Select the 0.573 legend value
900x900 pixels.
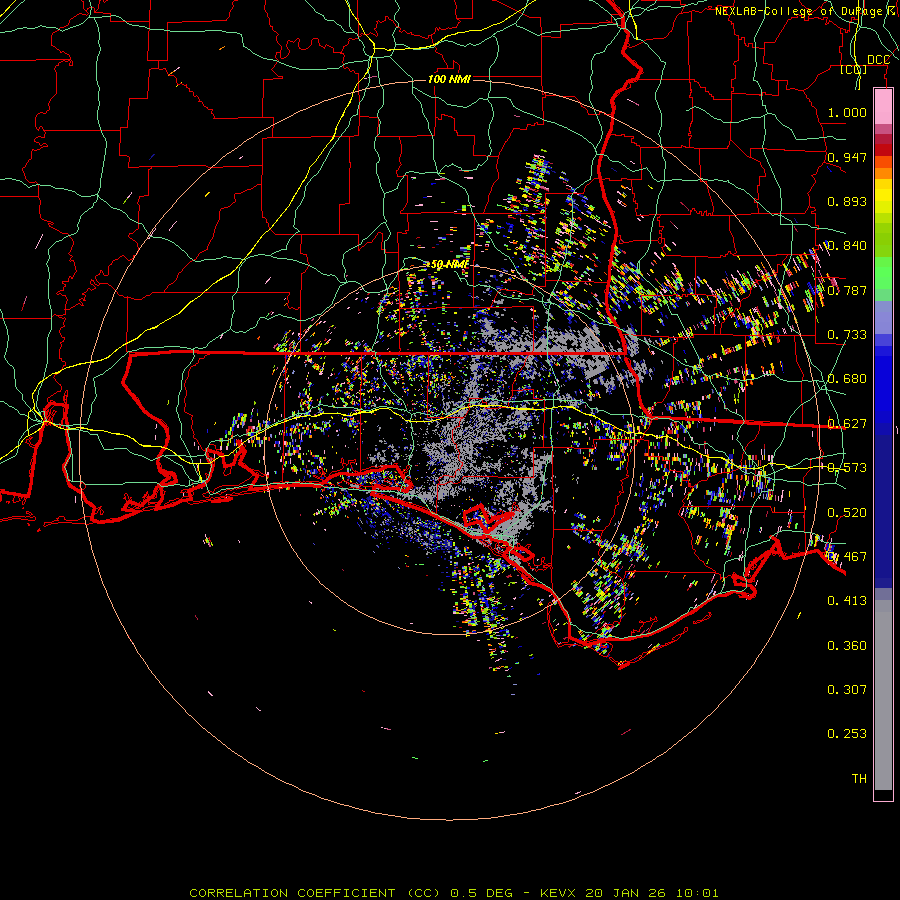click(x=847, y=468)
